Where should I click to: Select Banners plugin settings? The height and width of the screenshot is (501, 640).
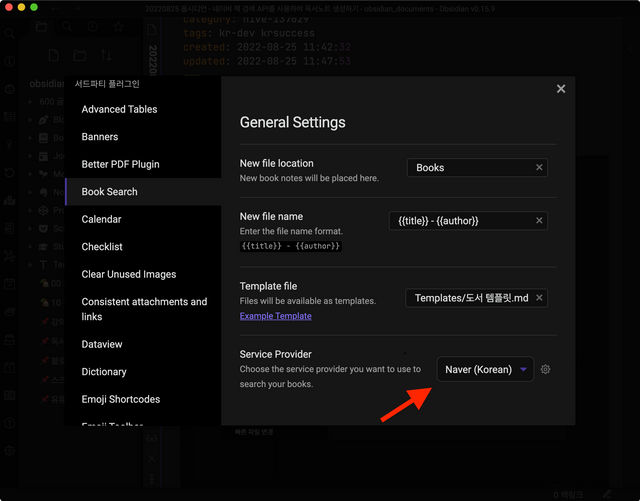[x=143, y=136]
